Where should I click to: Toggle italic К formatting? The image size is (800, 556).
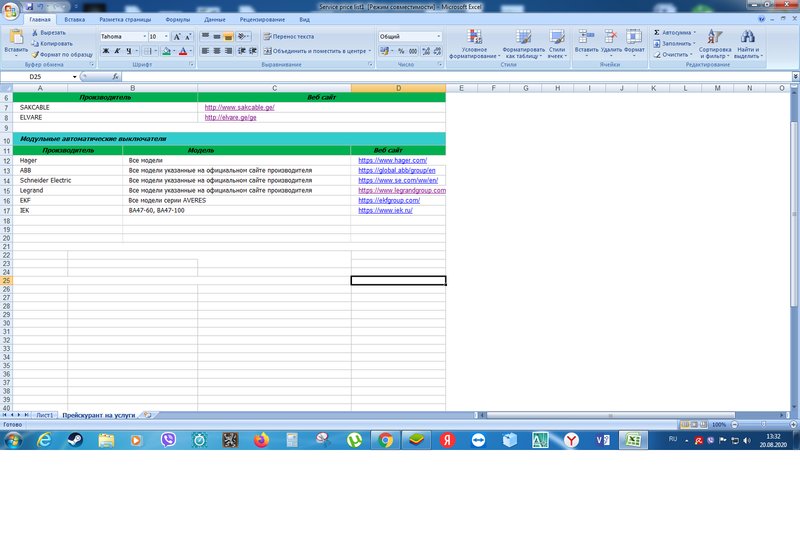[117, 51]
